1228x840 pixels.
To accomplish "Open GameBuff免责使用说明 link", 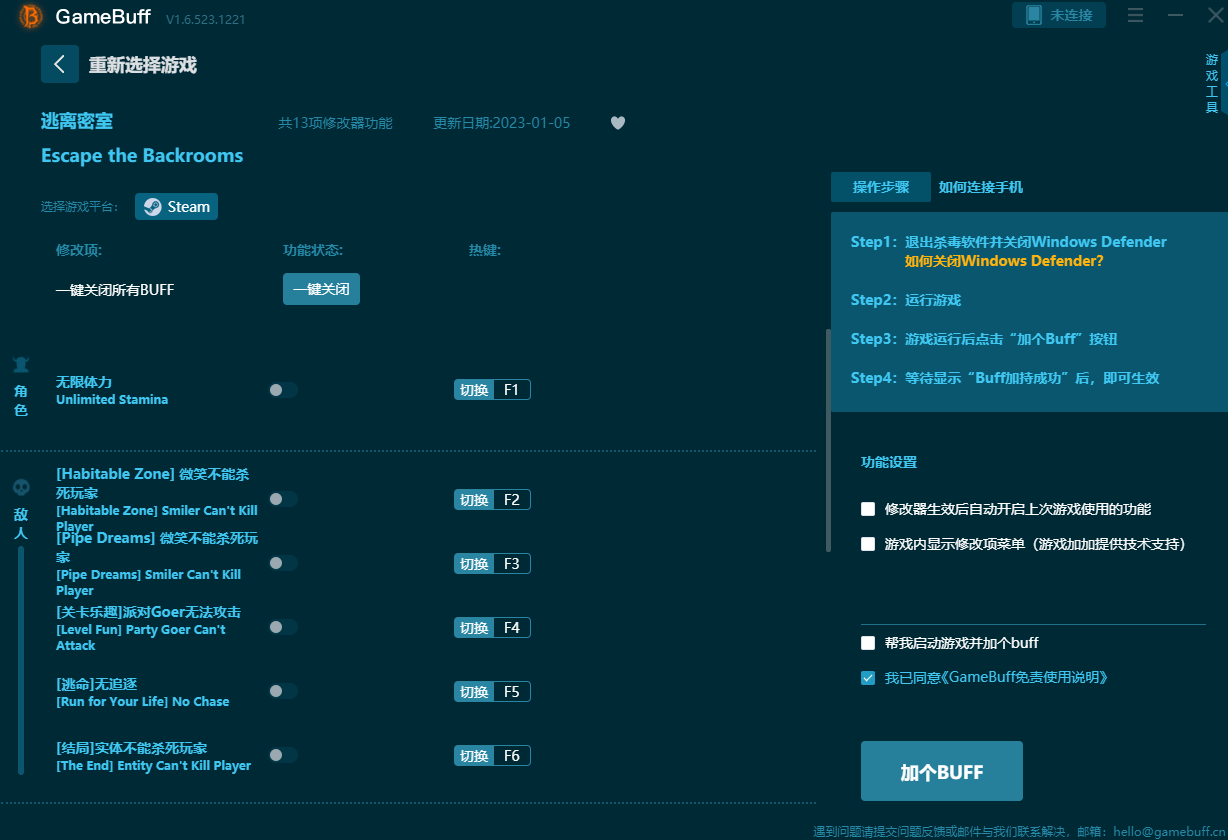I will tap(1028, 678).
